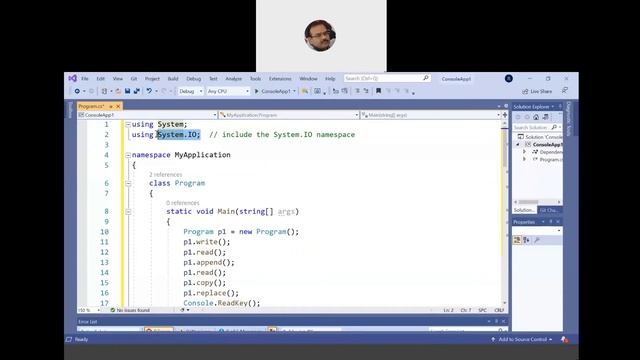Screen dimensions: 640x360
Task: Open the Test menu
Action: [x=213, y=78]
